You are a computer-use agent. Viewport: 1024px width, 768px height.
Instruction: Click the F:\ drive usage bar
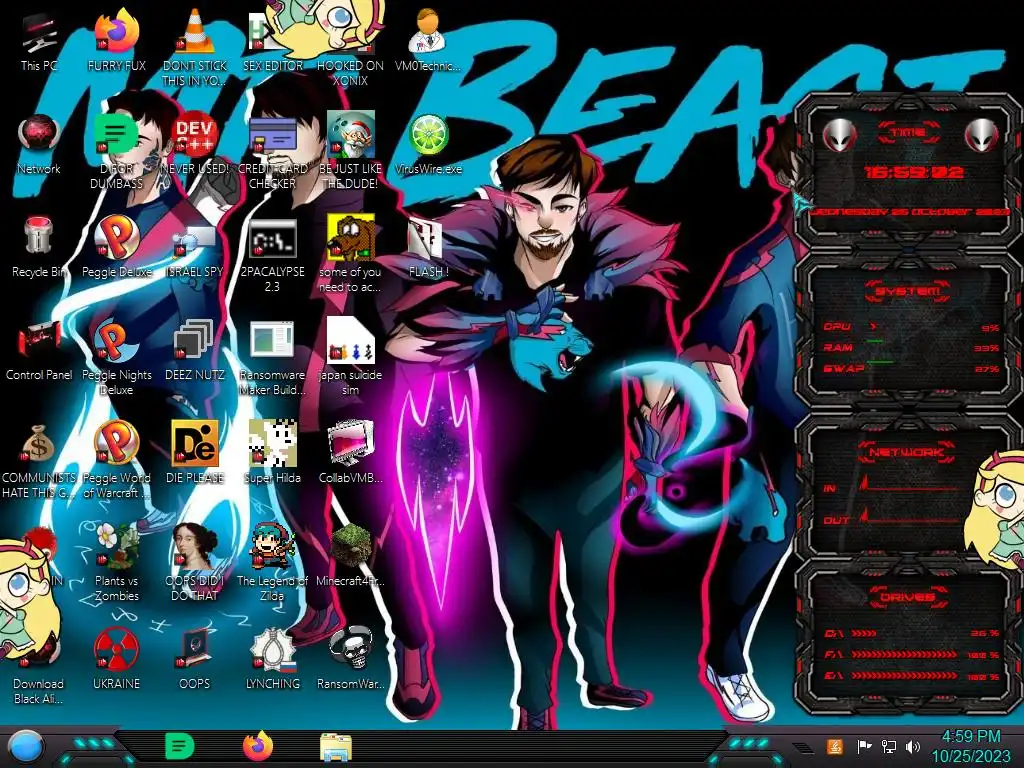912,654
